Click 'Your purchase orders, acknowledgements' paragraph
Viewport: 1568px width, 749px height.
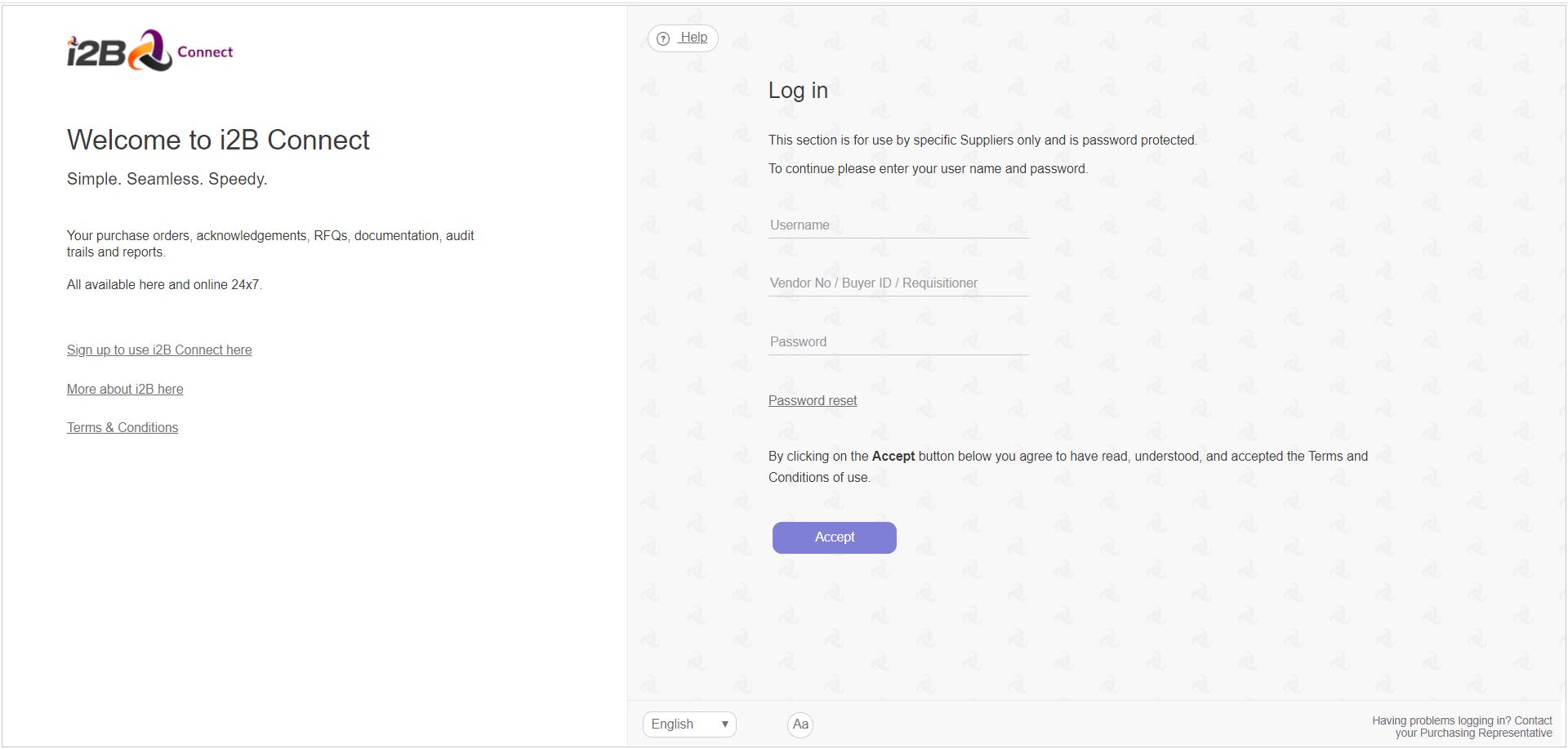click(270, 244)
